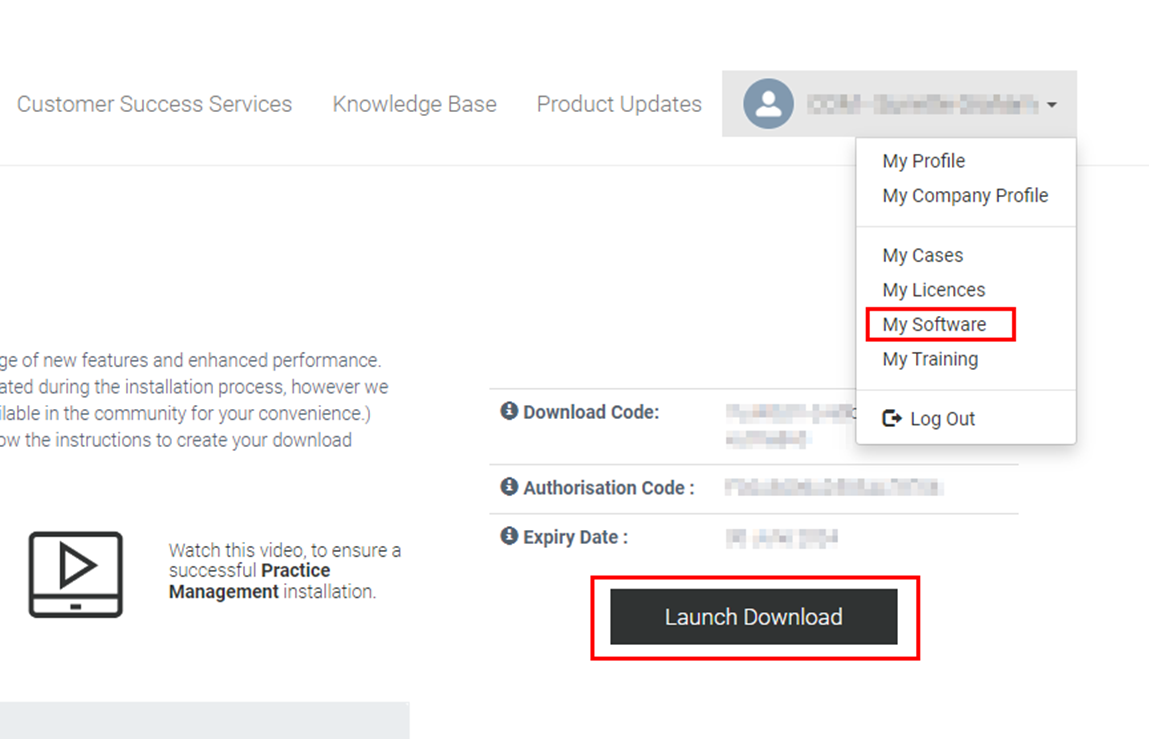Screen dimensions: 1149x739
Task: Open My Profile from the menu
Action: click(923, 161)
